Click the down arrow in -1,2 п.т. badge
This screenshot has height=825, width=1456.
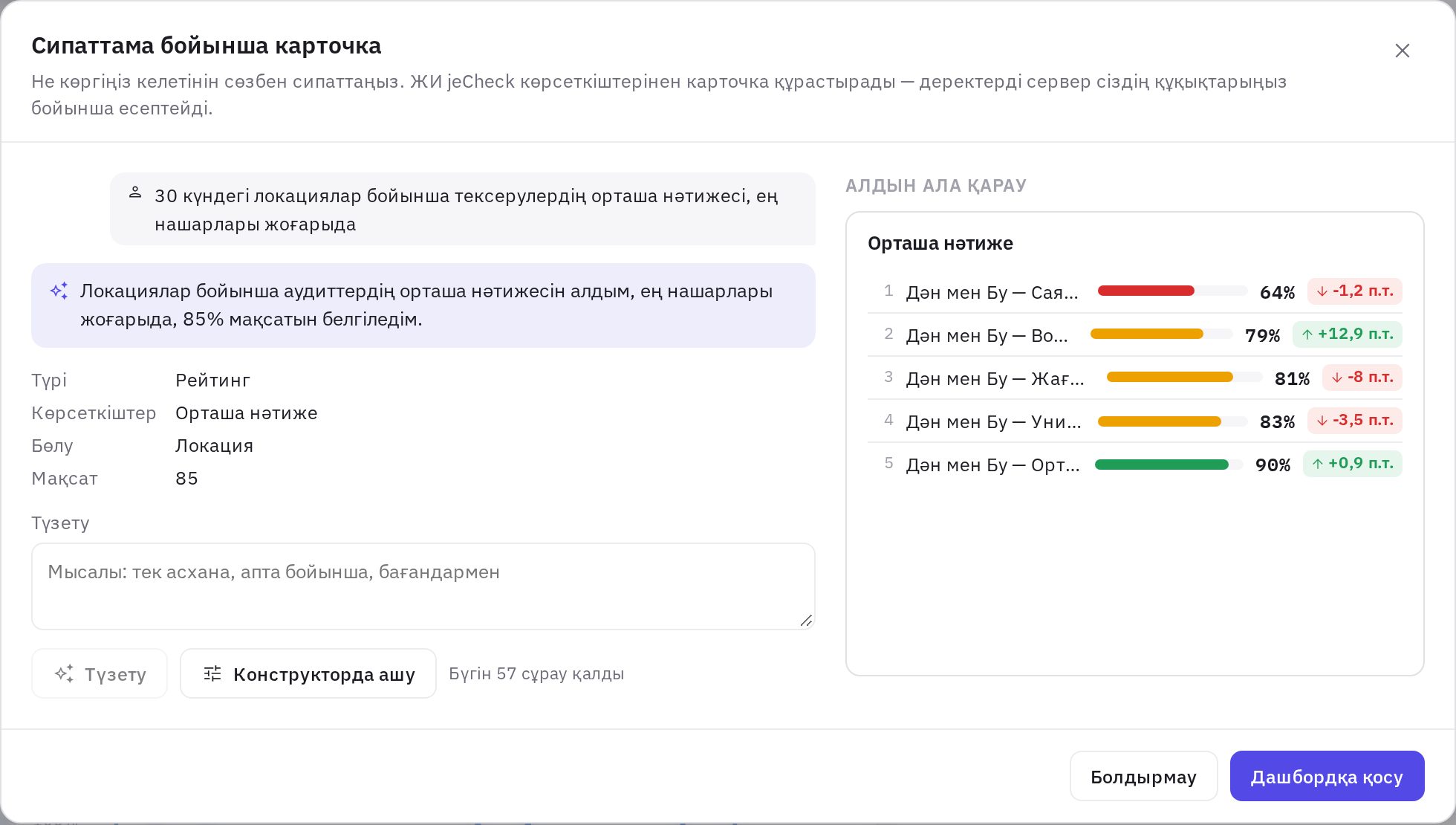pyautogui.click(x=1322, y=291)
